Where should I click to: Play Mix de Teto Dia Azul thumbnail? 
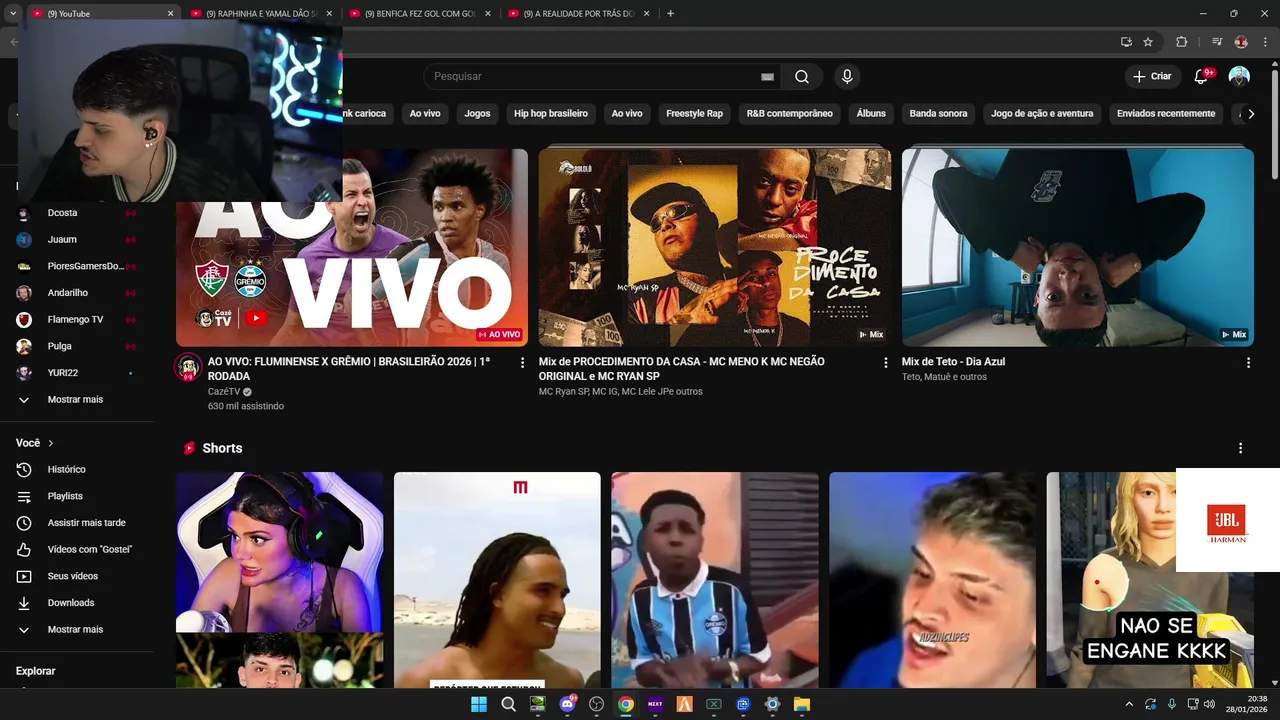(x=1078, y=247)
